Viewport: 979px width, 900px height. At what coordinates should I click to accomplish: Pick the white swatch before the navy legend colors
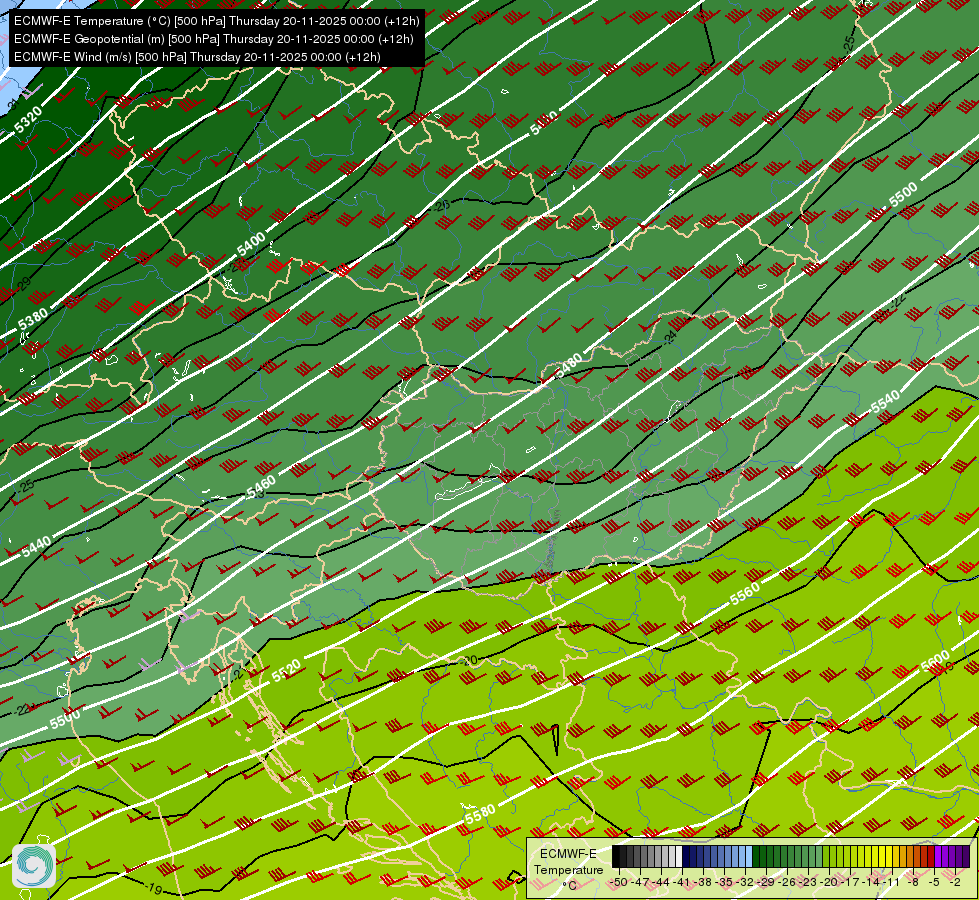pyautogui.click(x=679, y=856)
